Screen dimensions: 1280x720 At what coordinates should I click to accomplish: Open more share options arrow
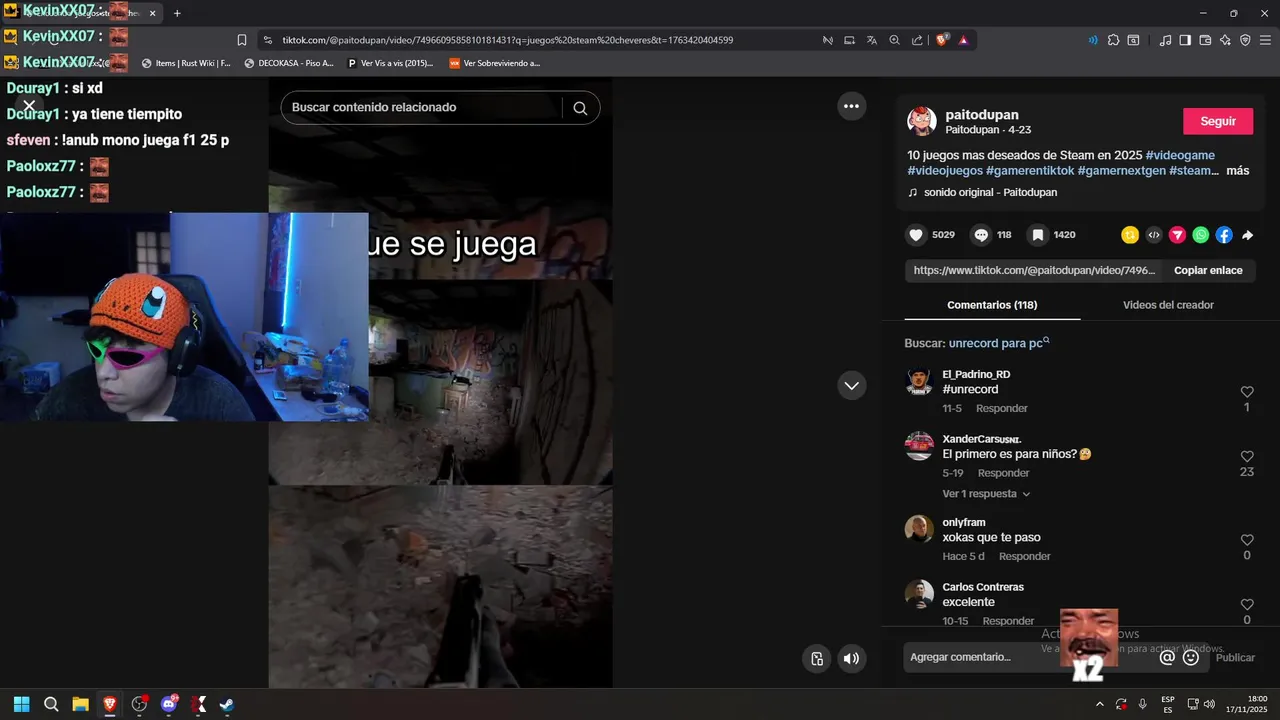1247,235
